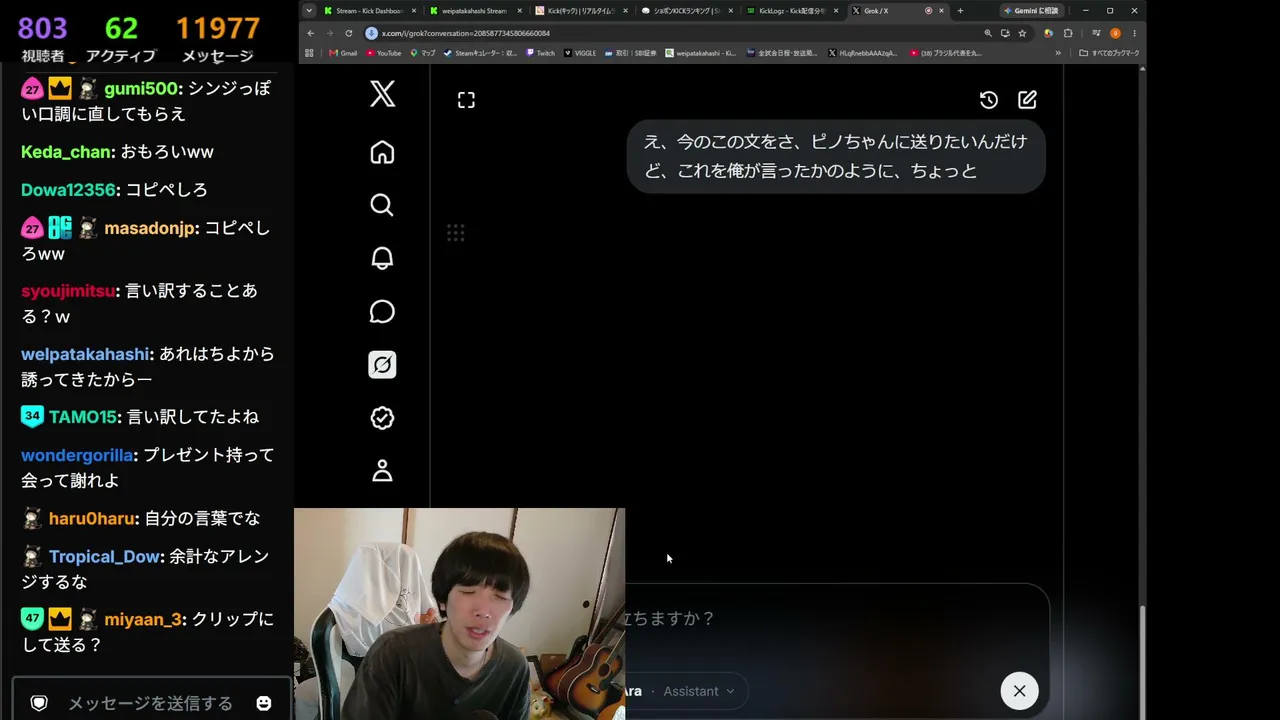Go to X Home via house icon
1280x720 pixels.
coord(382,152)
